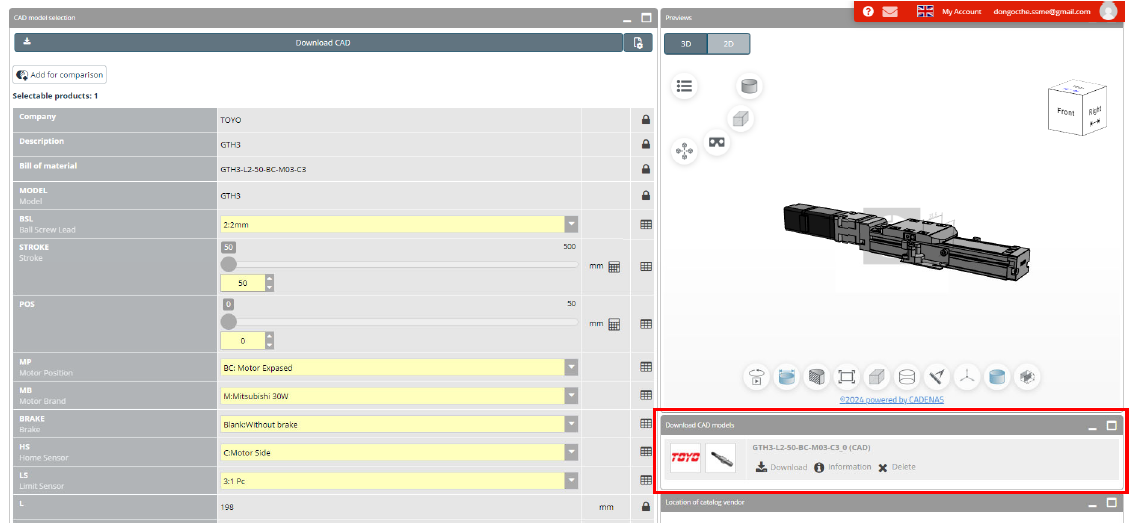Click the coordinate axes icon in viewer toolbar

(966, 377)
